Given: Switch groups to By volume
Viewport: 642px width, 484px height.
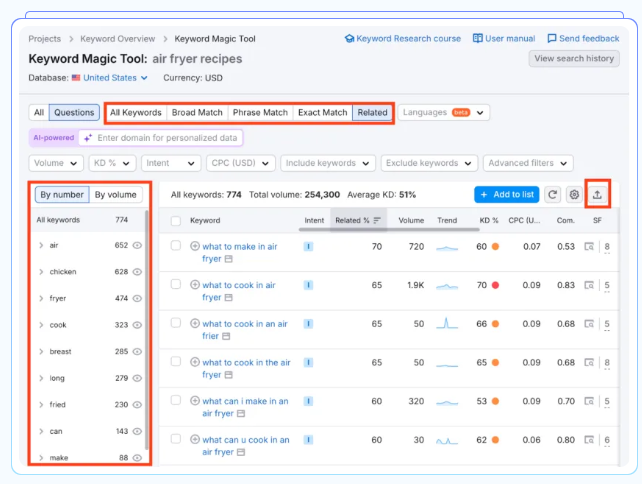Looking at the screenshot, I should (x=115, y=195).
